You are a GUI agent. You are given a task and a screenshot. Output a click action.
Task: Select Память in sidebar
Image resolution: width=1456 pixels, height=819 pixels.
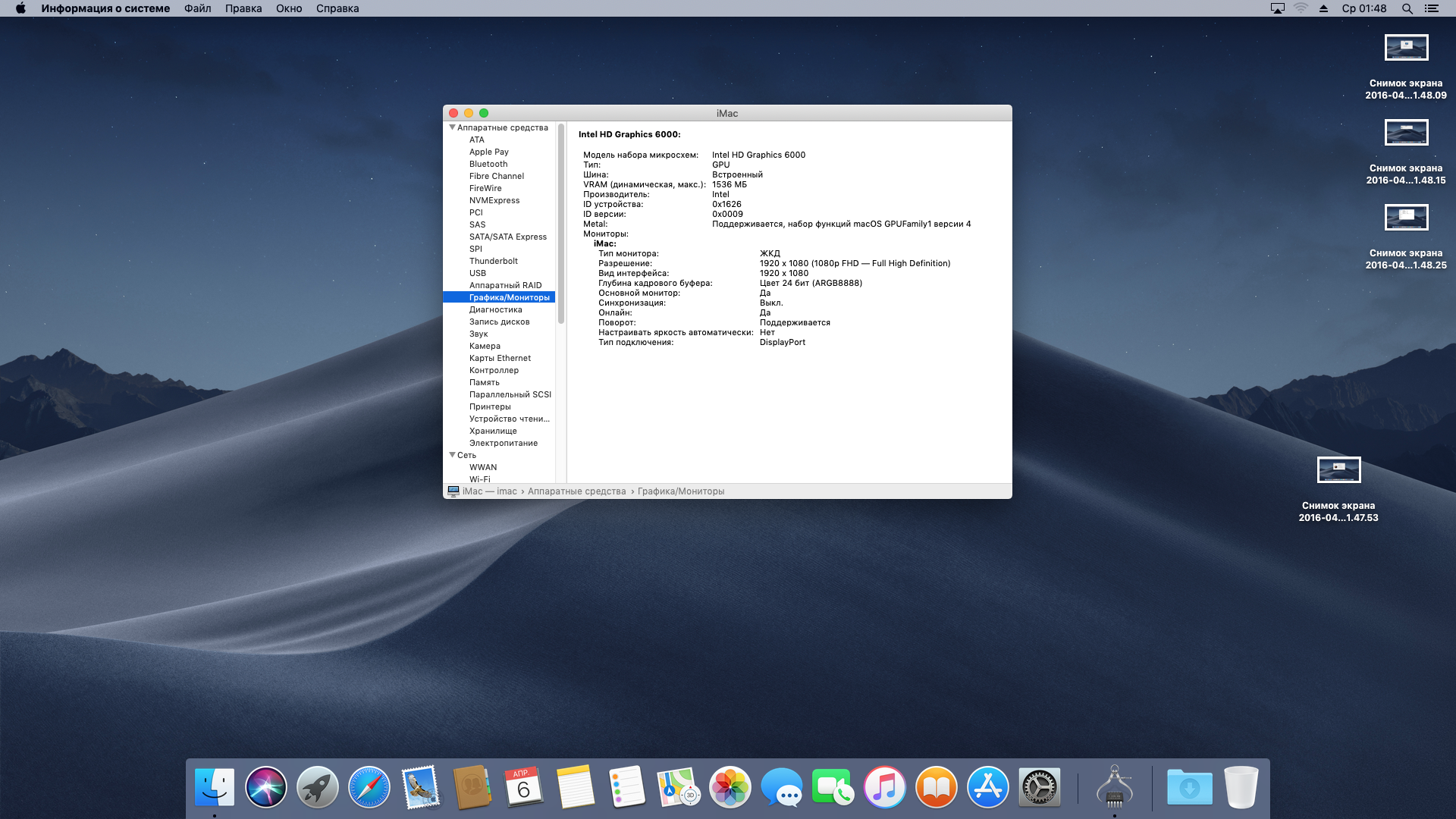(499, 382)
